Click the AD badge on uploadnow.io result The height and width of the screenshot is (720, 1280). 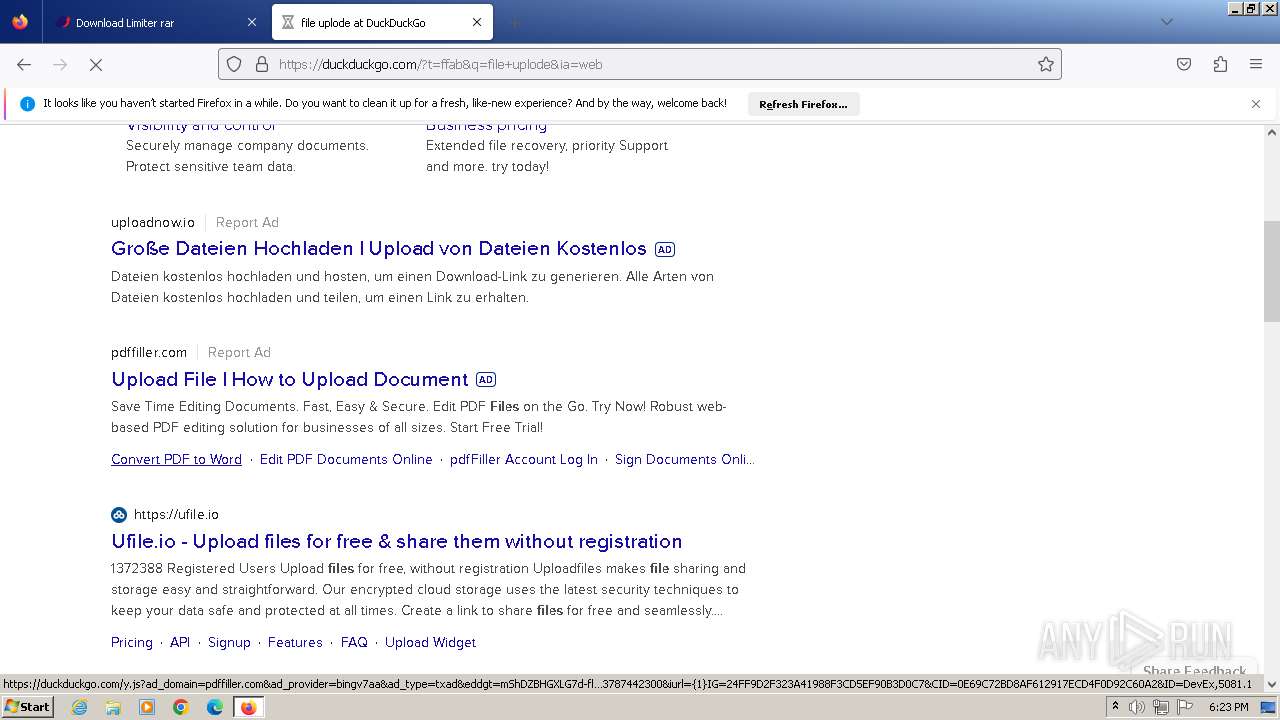pos(664,249)
